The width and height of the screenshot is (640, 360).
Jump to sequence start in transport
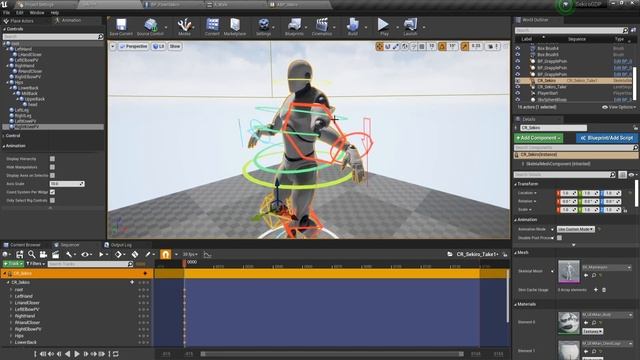point(43,354)
